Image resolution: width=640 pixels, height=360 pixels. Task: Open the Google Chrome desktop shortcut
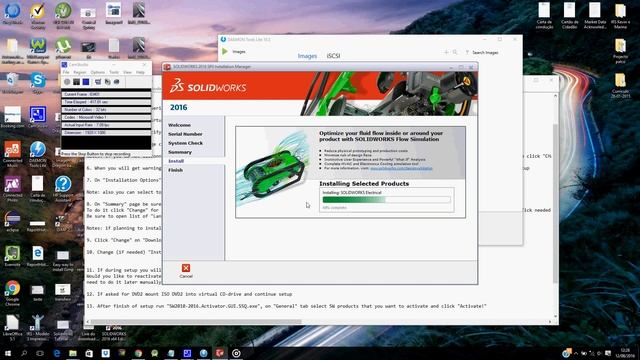coord(12,293)
